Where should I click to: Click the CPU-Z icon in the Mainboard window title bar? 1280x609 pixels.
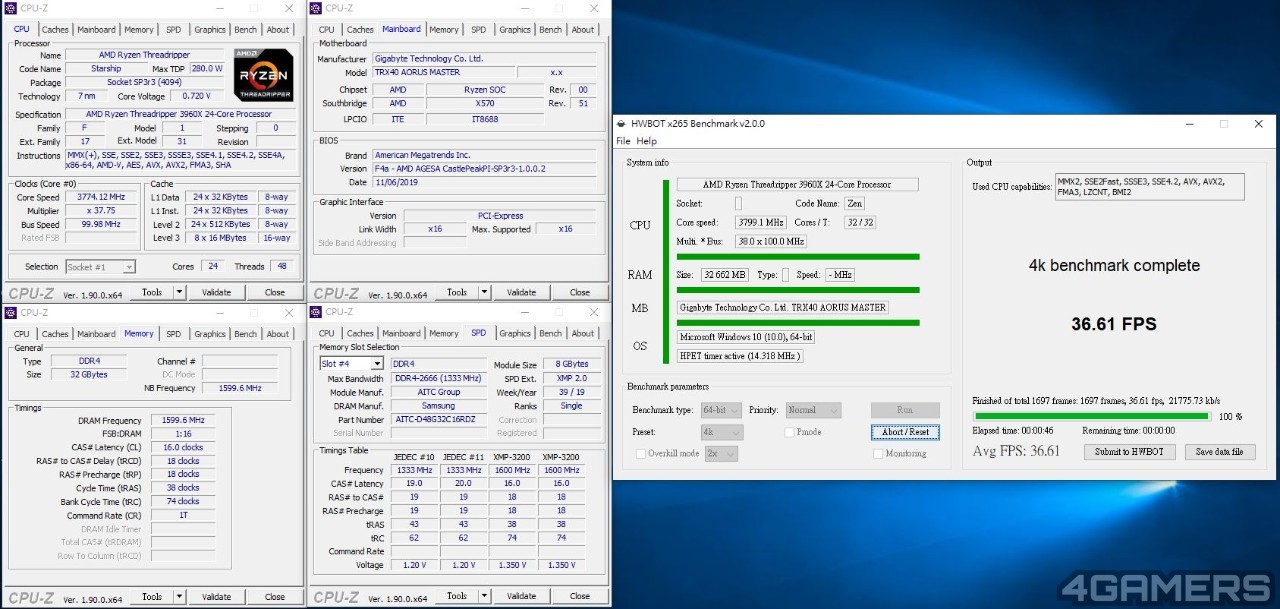(x=315, y=8)
